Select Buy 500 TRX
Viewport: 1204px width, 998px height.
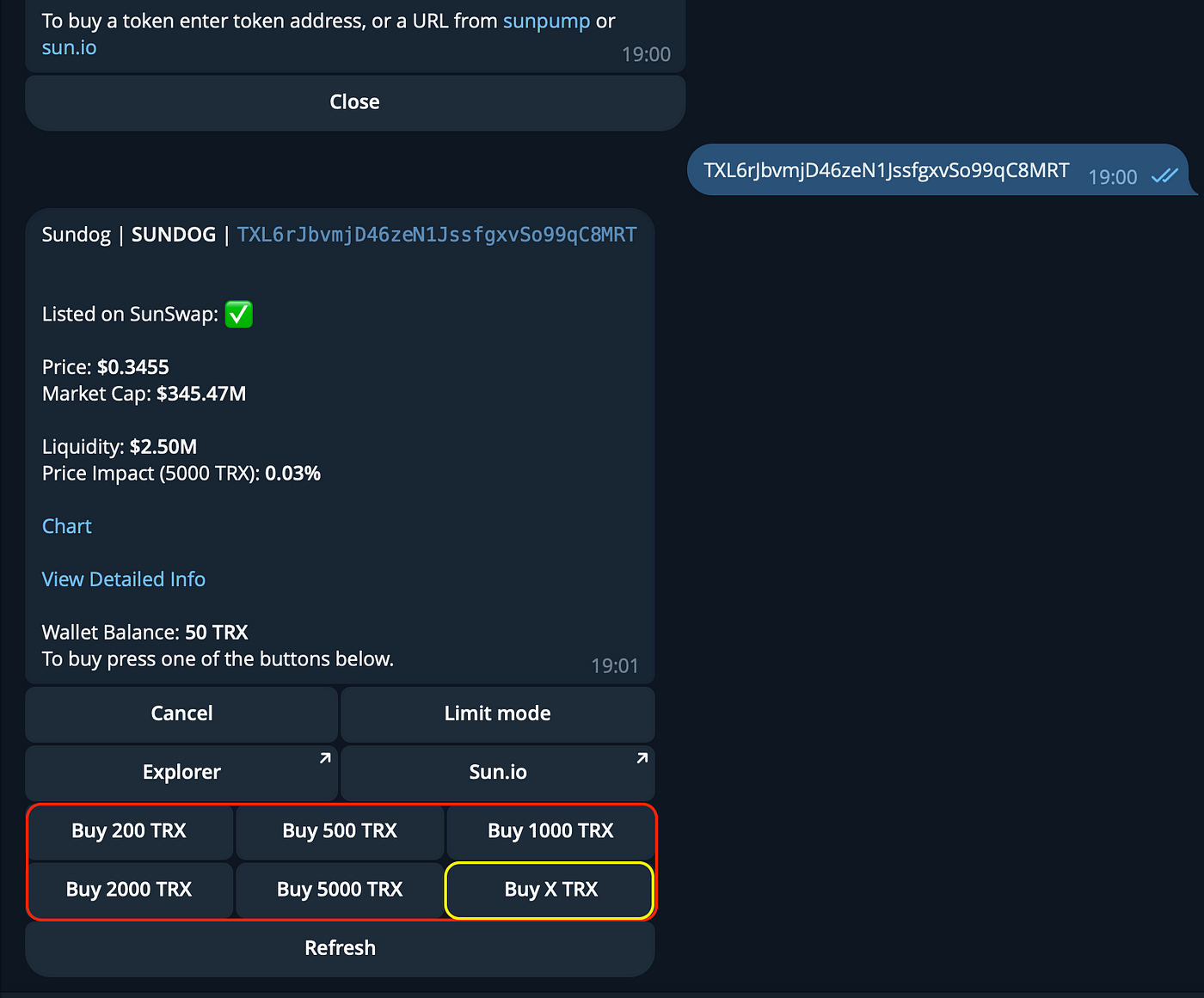click(340, 831)
